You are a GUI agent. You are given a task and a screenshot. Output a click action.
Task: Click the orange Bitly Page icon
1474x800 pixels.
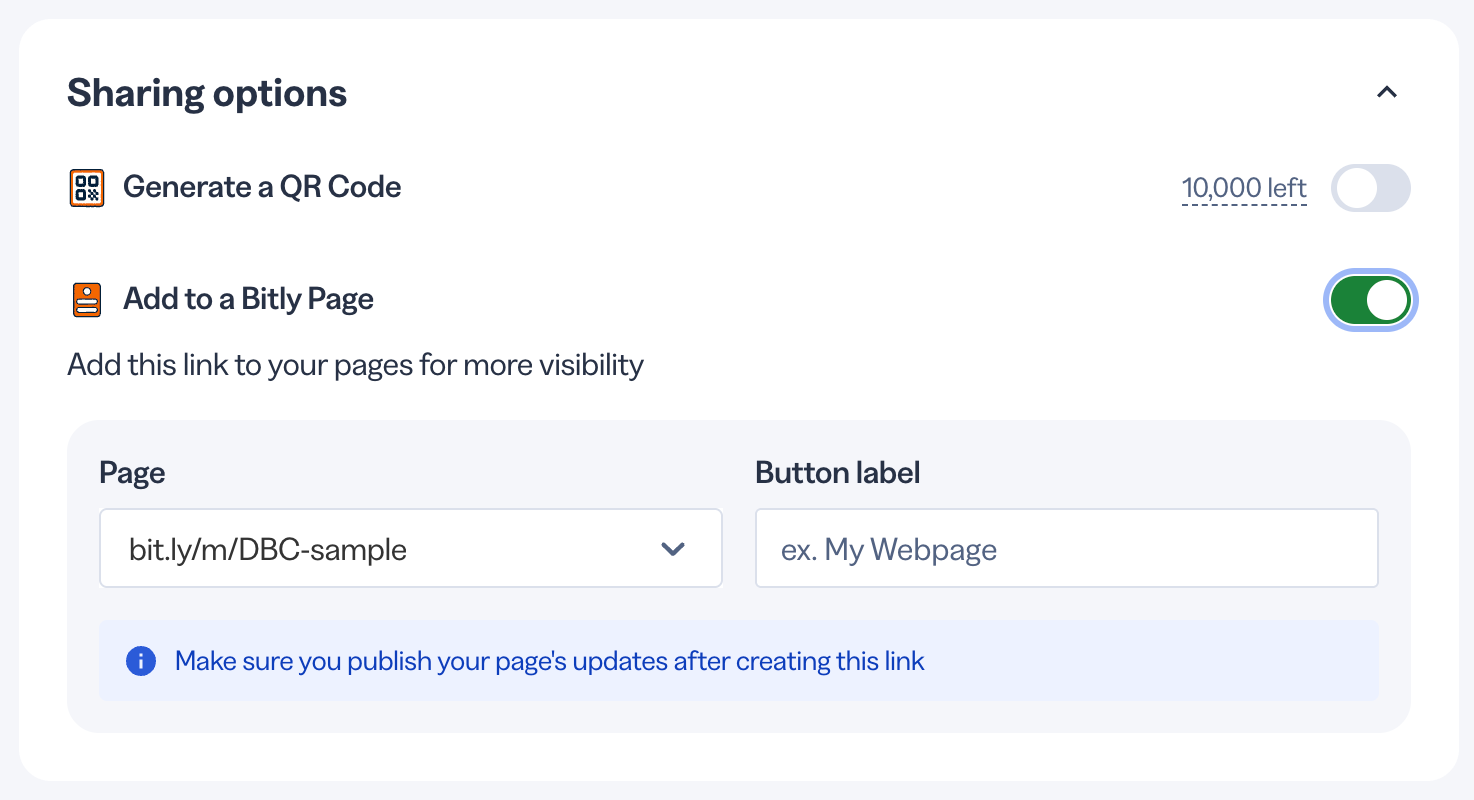[87, 300]
